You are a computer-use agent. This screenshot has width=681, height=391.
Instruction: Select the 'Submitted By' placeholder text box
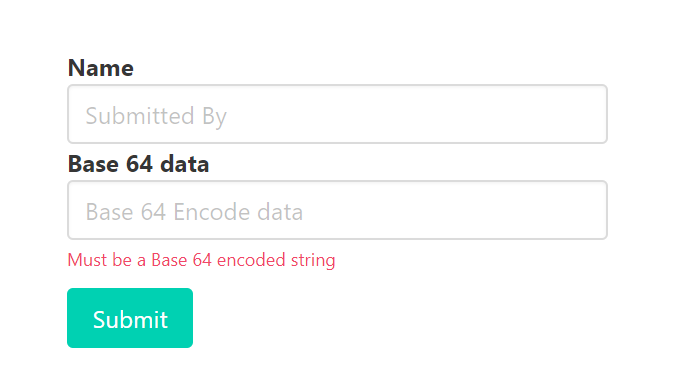click(337, 114)
